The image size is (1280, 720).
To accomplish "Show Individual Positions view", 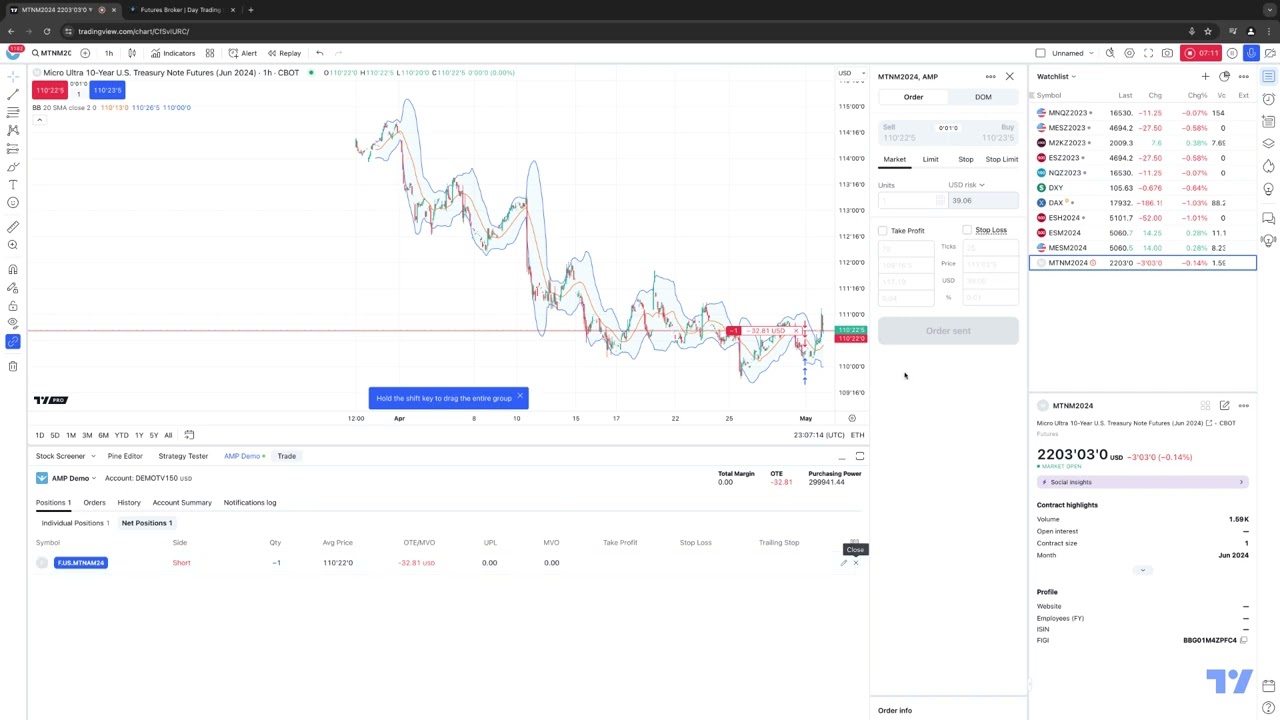I will [76, 523].
